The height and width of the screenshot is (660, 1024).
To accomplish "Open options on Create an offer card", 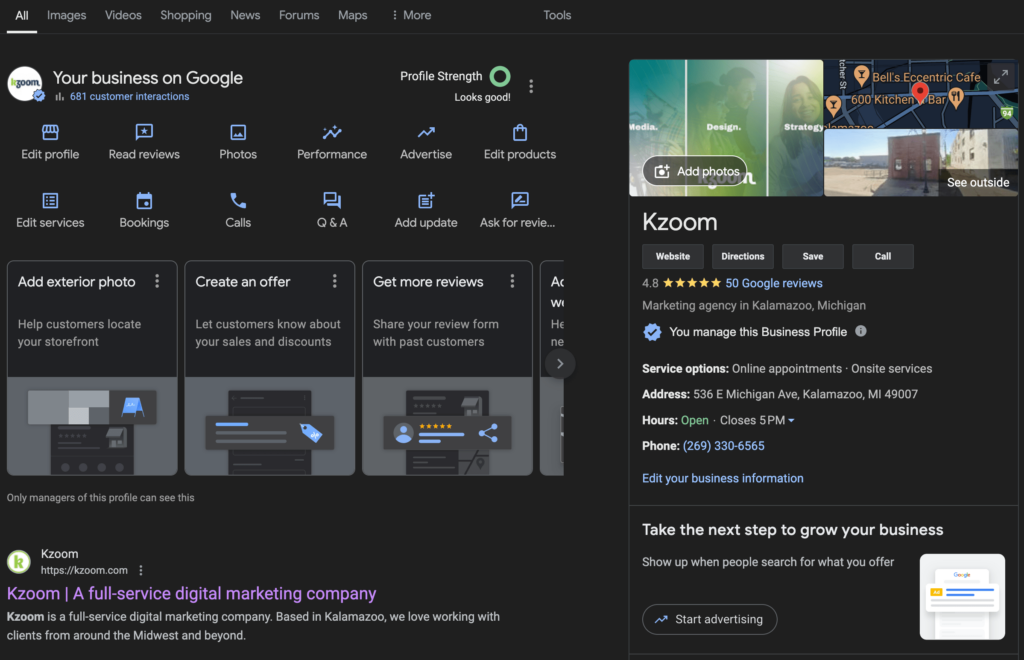I will [334, 281].
